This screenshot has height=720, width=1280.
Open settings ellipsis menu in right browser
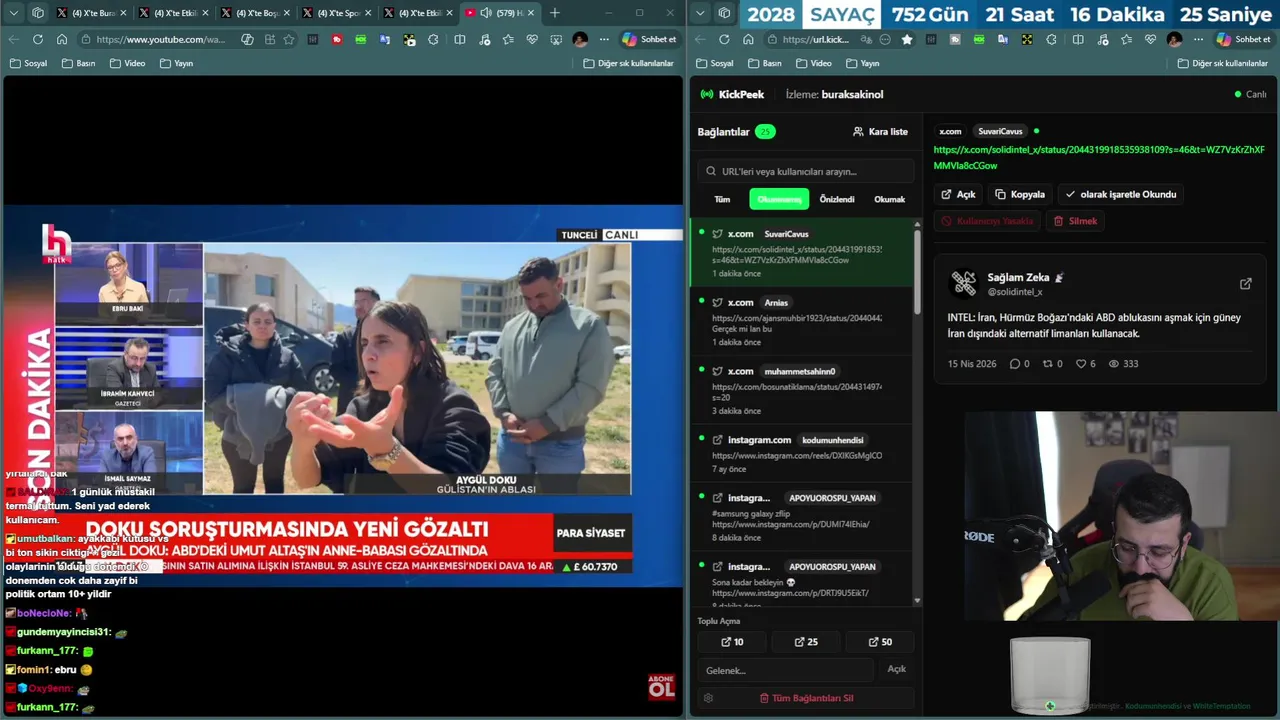click(x=1198, y=39)
